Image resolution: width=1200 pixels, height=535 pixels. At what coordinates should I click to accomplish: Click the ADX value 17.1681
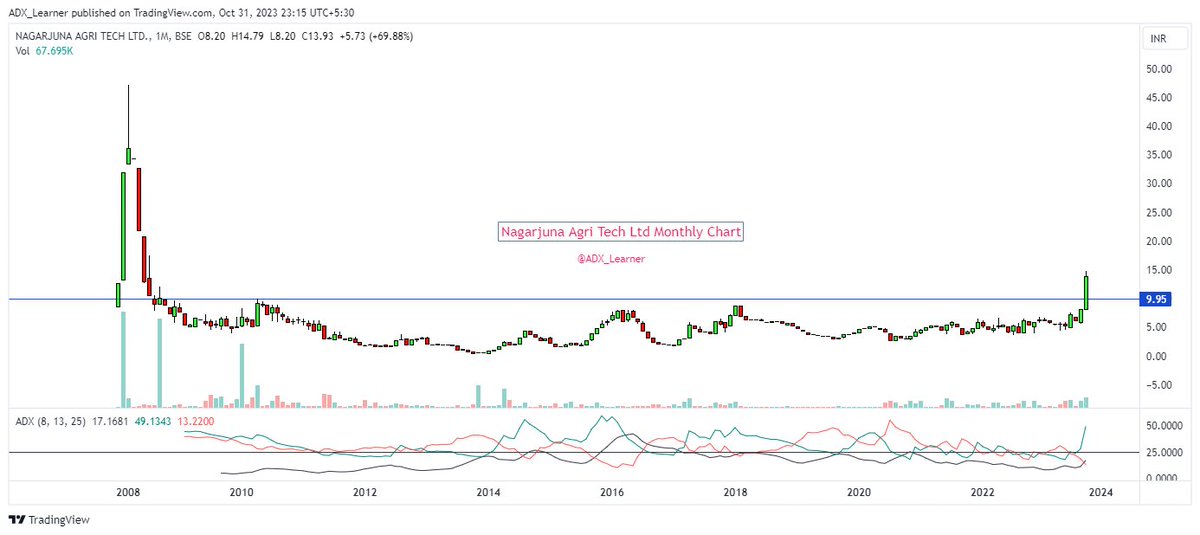point(112,422)
